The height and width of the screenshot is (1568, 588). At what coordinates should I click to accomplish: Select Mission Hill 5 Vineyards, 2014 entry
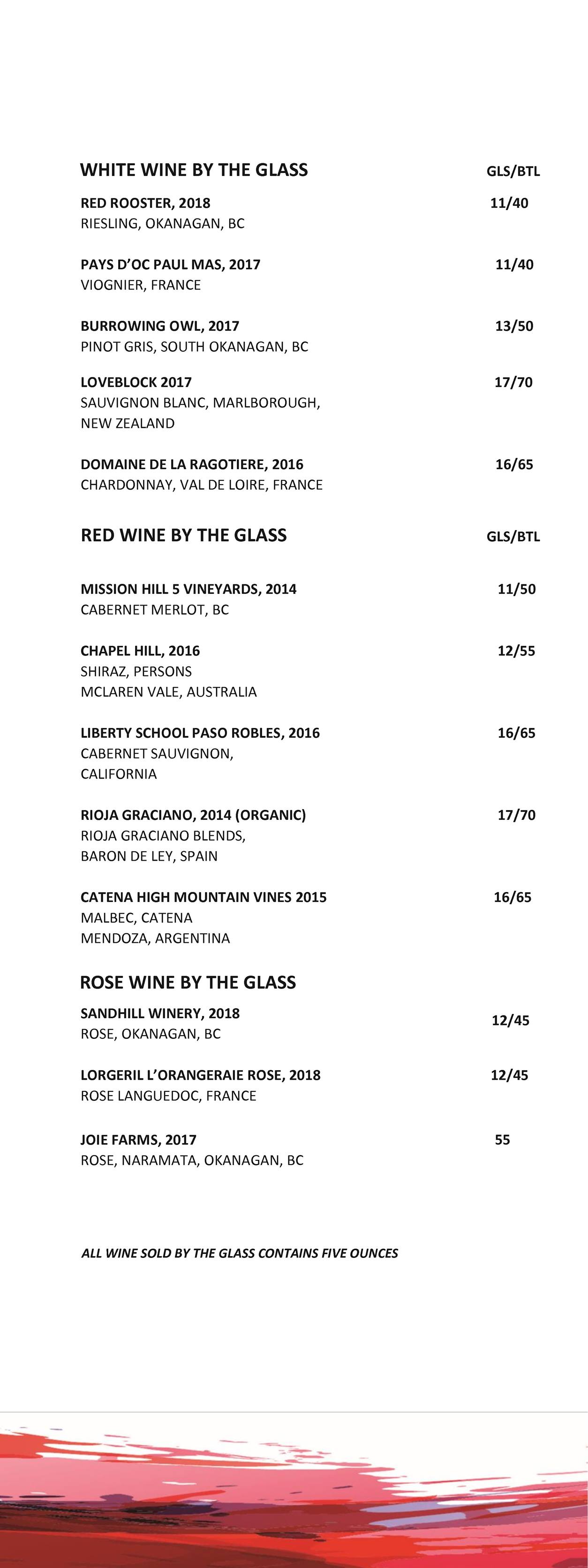(188, 589)
